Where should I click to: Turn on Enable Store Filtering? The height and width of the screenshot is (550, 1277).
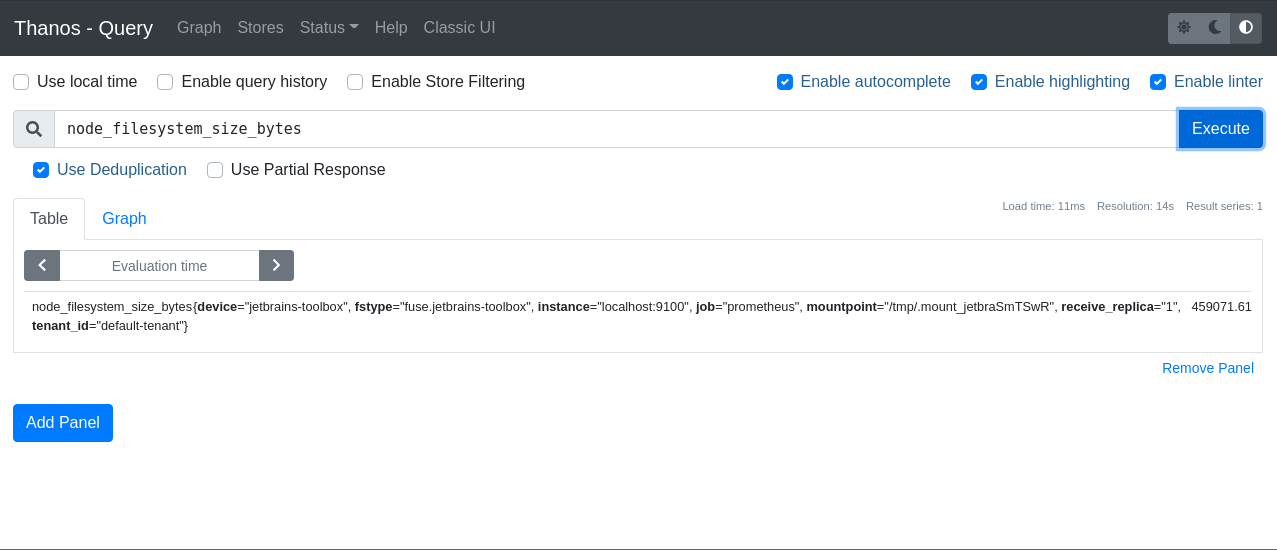(355, 82)
